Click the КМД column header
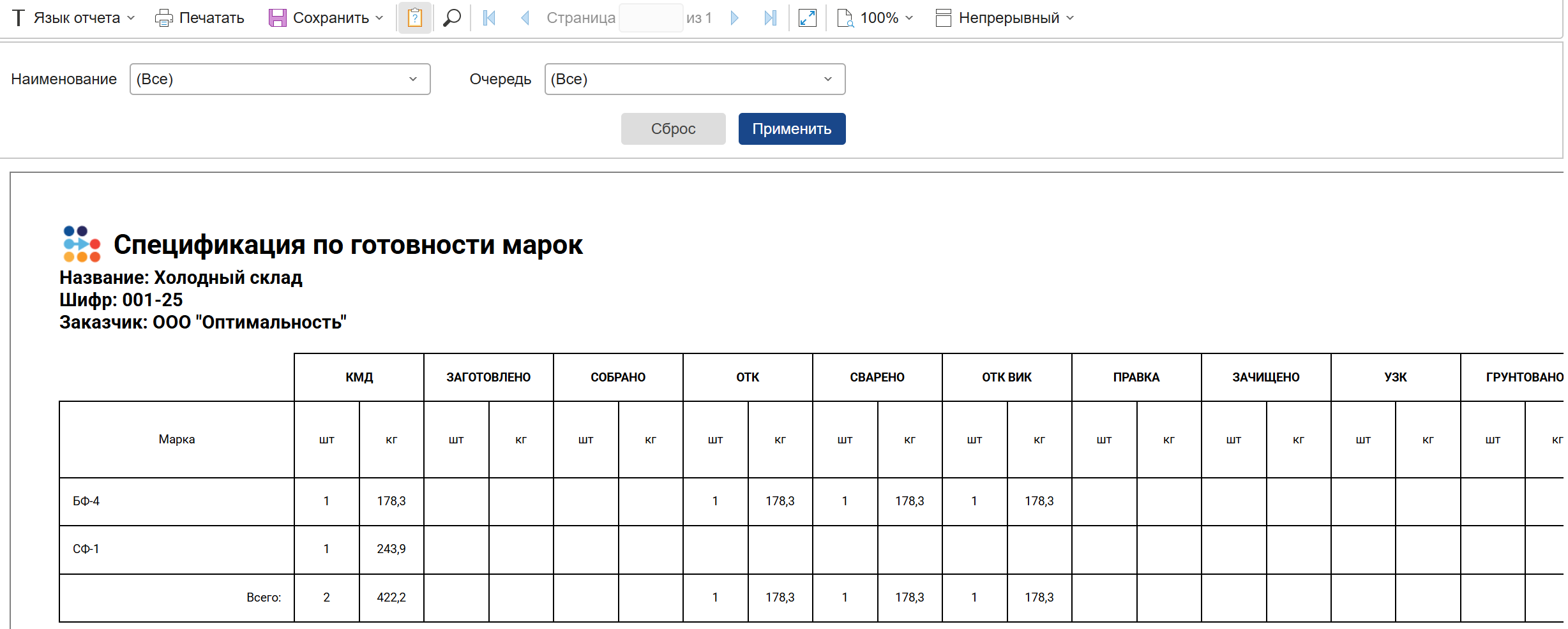 click(x=359, y=377)
